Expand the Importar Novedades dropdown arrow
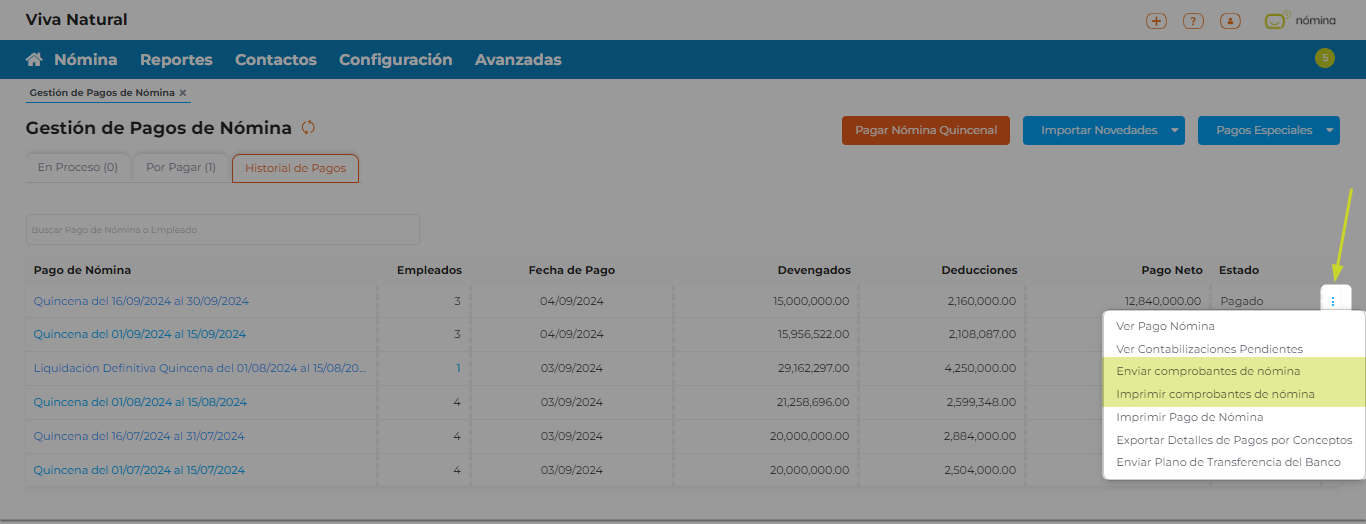The width and height of the screenshot is (1366, 524). tap(1174, 130)
